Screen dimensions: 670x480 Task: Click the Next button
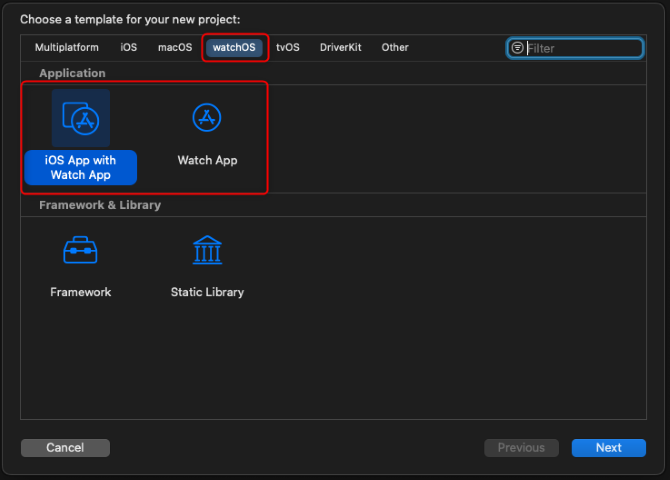(608, 448)
